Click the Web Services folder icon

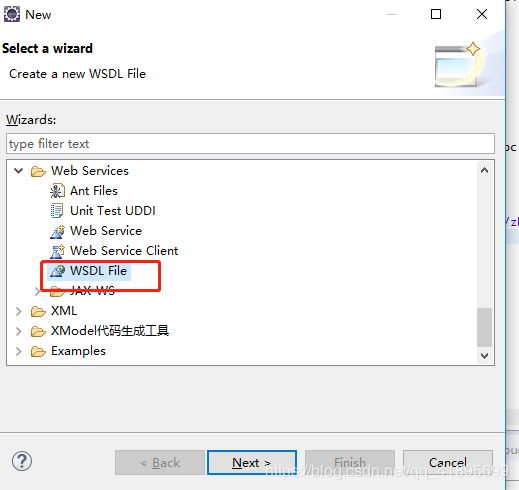point(38,171)
